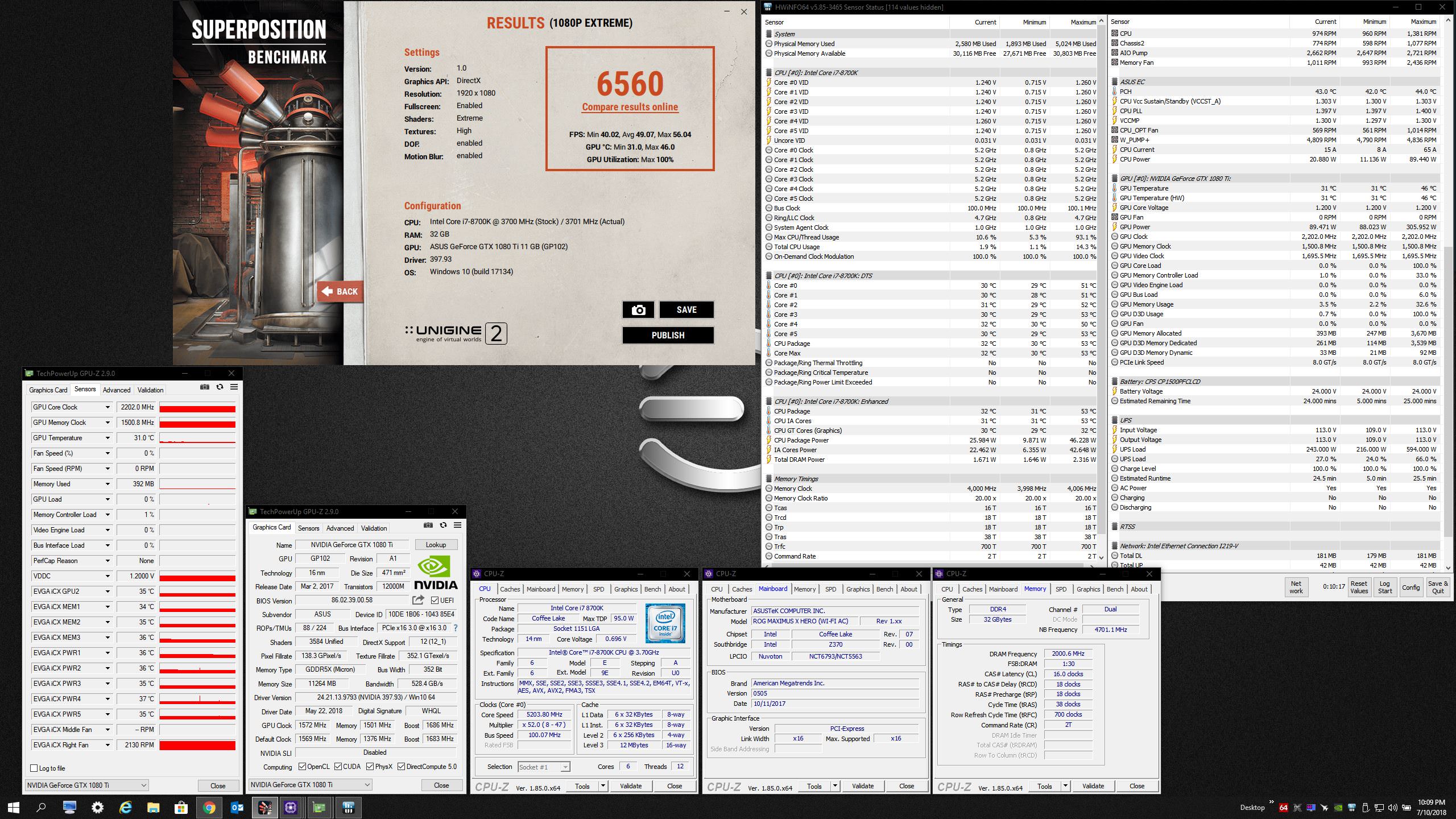Open Superposition Benchmark from the taskbar
Viewport: 1456px width, 819px height.
(265, 807)
